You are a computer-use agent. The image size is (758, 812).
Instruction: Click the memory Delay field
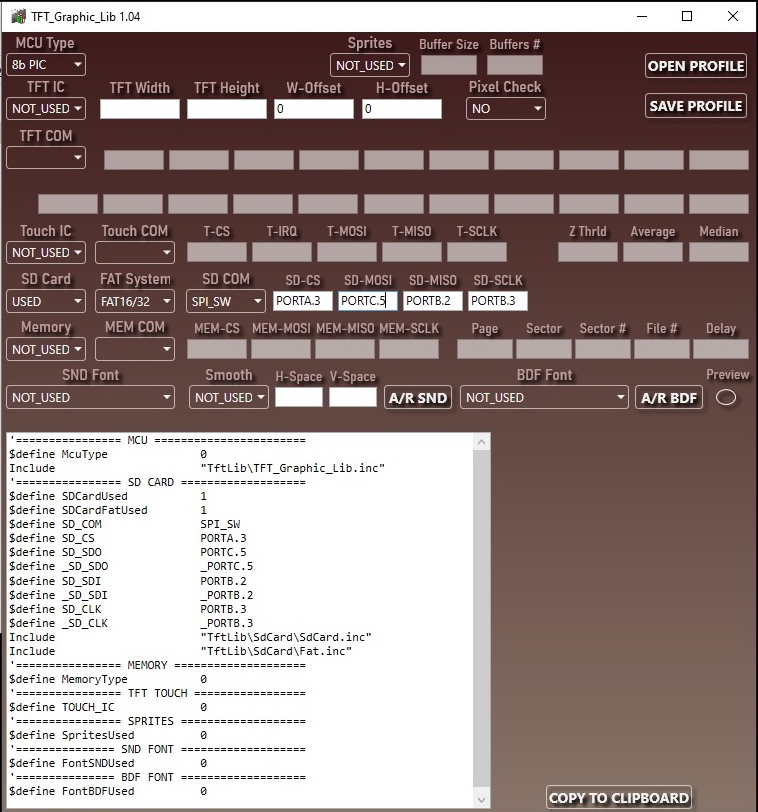(721, 349)
